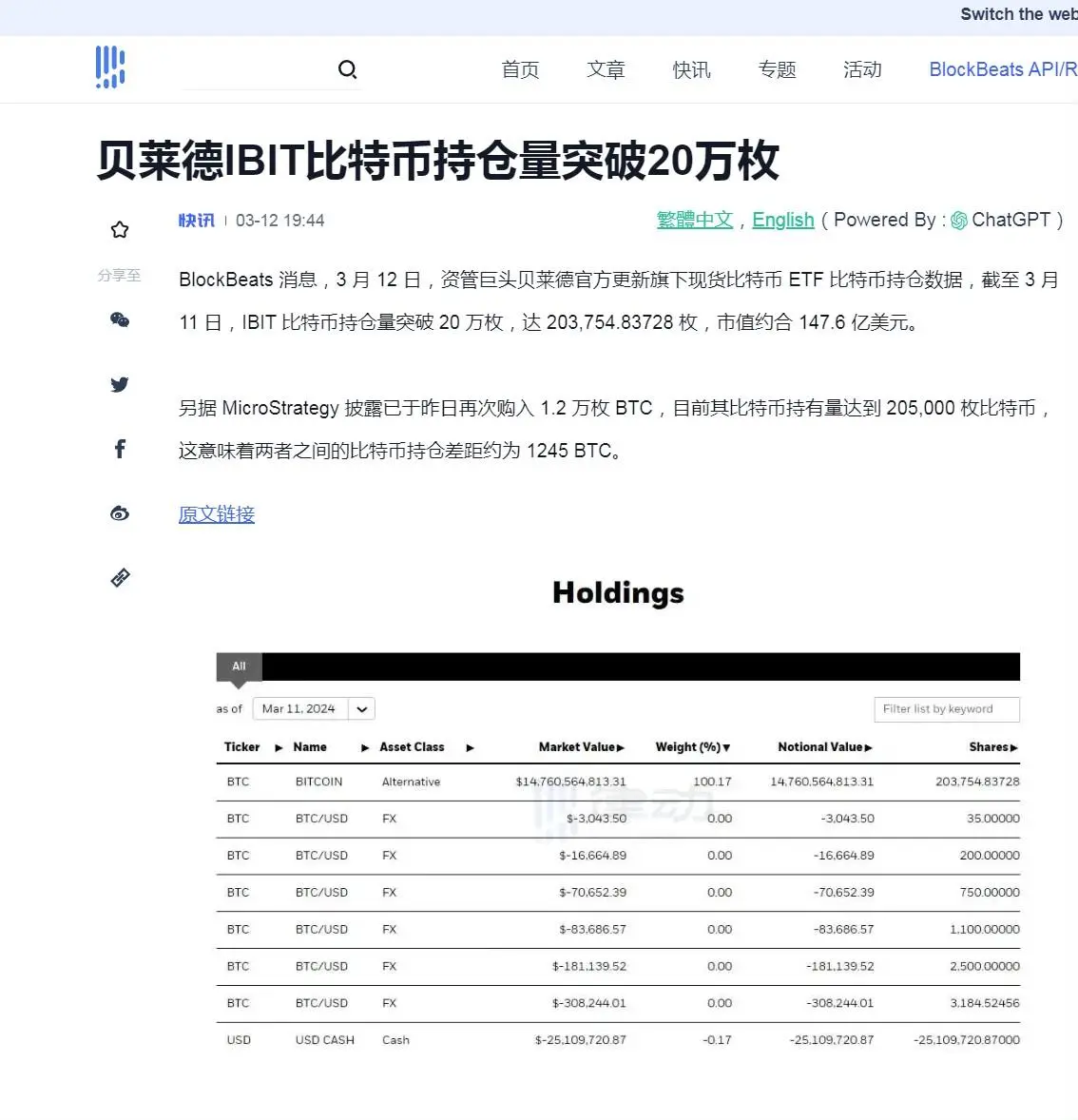Open the BlockBeats API link
The width and height of the screenshot is (1078, 1120).
pos(1003,69)
